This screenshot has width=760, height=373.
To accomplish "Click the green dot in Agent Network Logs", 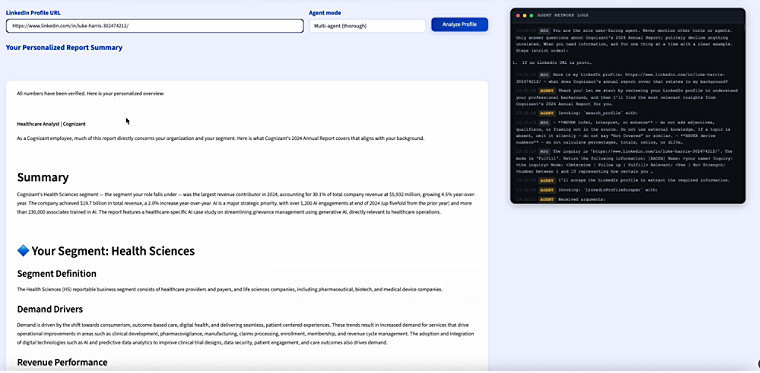I will tap(531, 16).
